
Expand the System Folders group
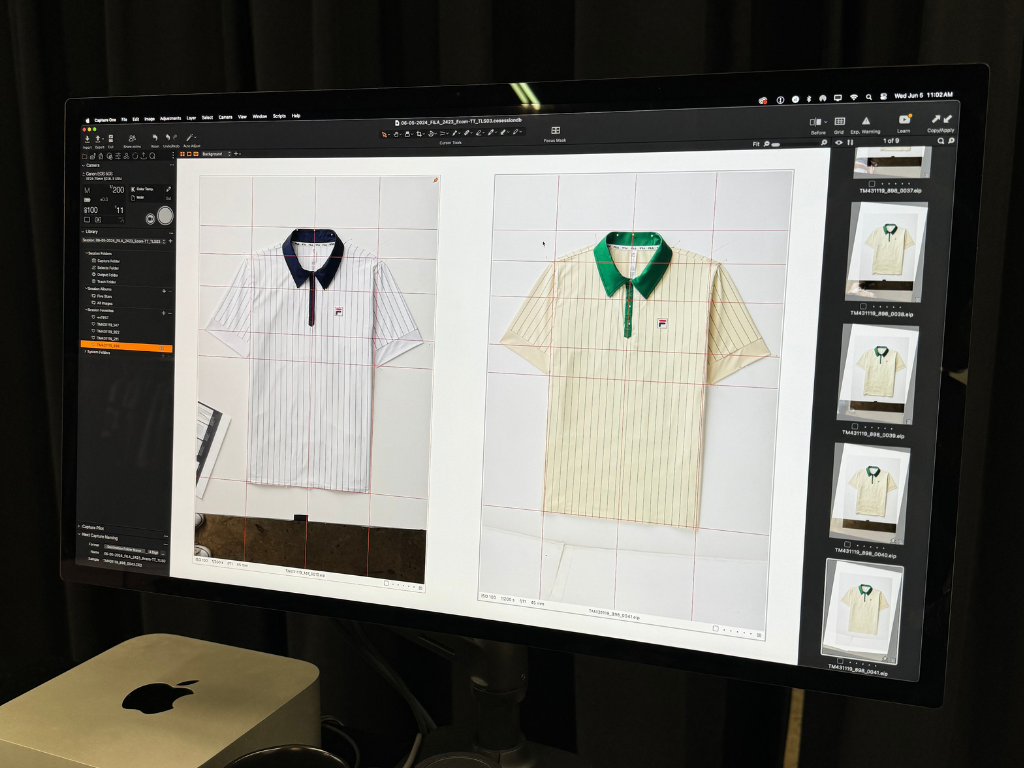[x=86, y=351]
